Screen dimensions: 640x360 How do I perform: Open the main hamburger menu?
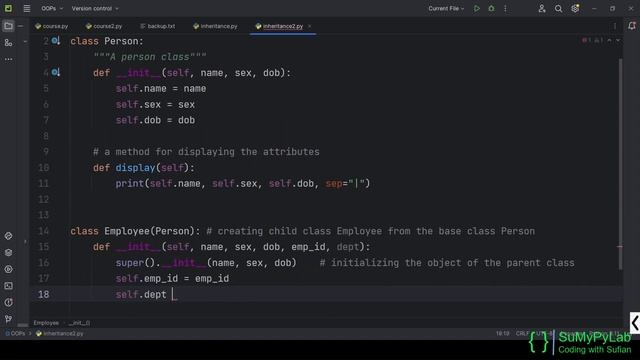[x=27, y=8]
